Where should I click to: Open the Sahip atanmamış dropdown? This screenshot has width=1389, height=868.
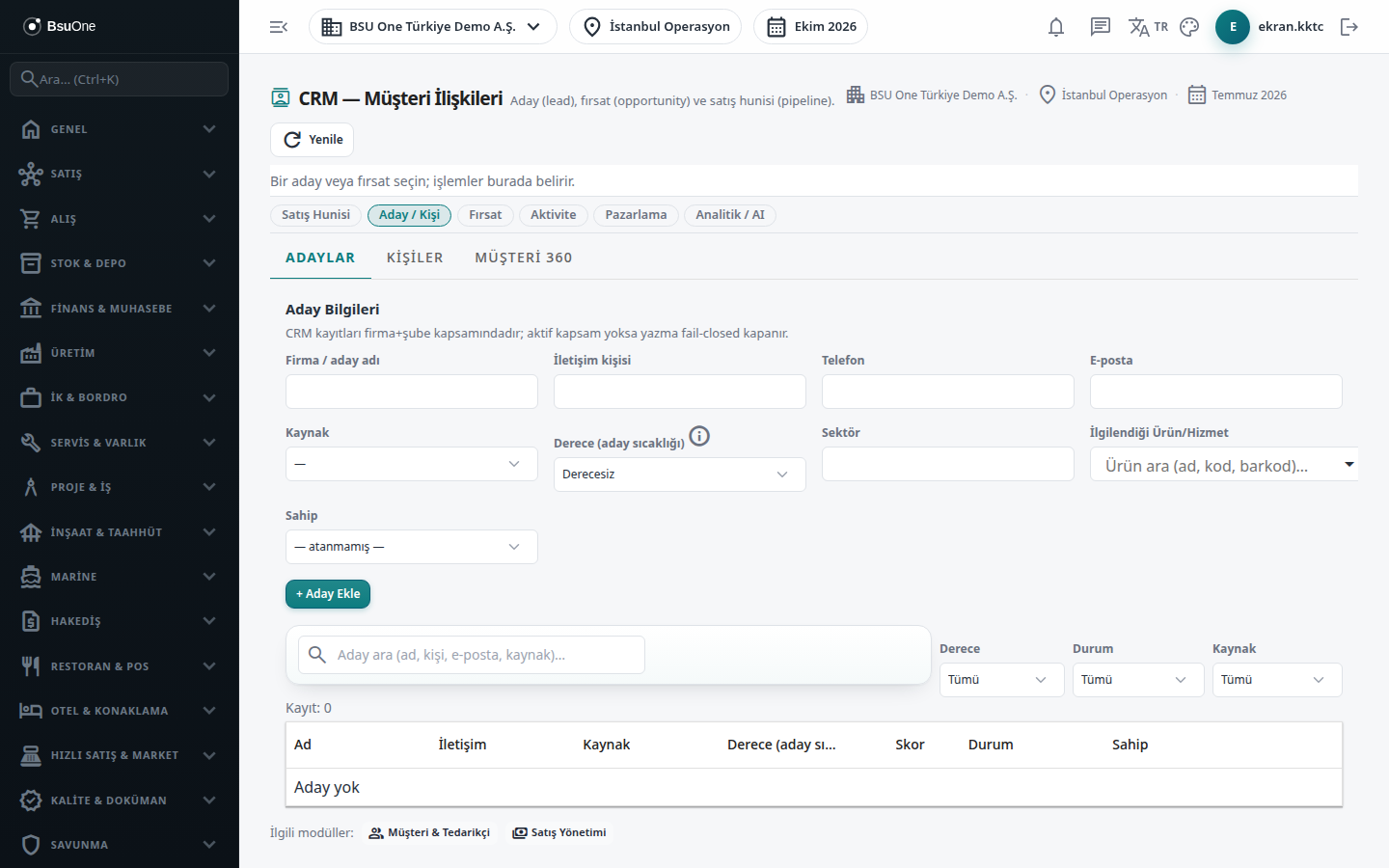click(x=412, y=547)
